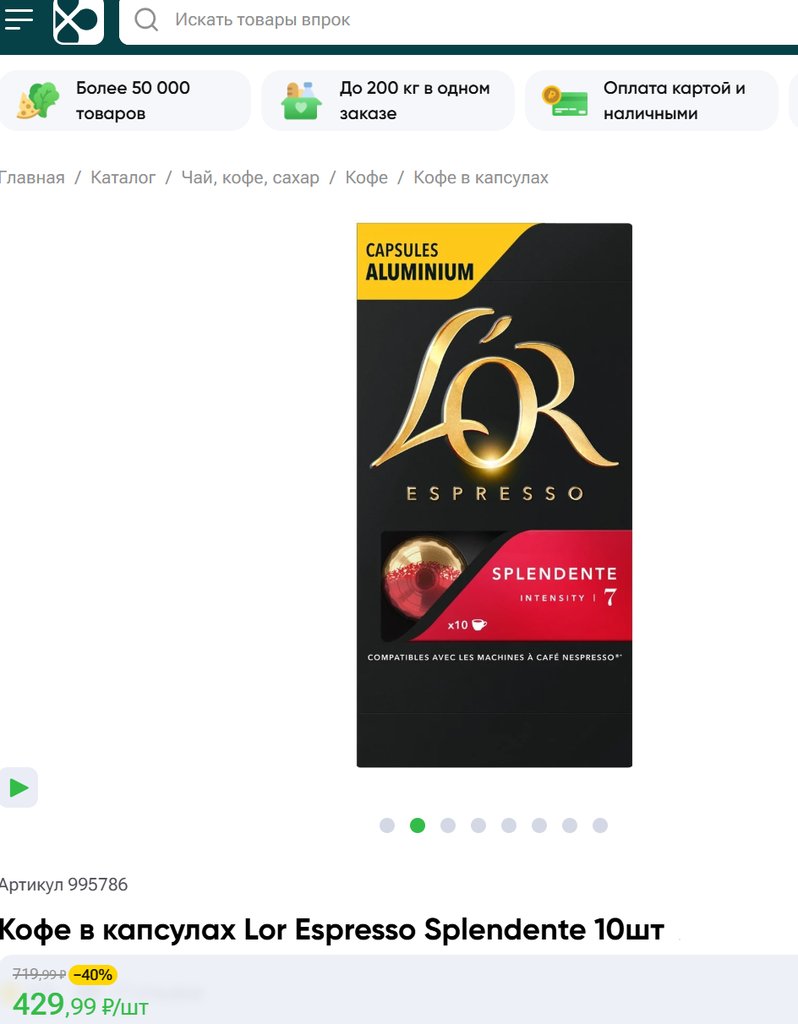Select the fifth carousel dot

[509, 825]
